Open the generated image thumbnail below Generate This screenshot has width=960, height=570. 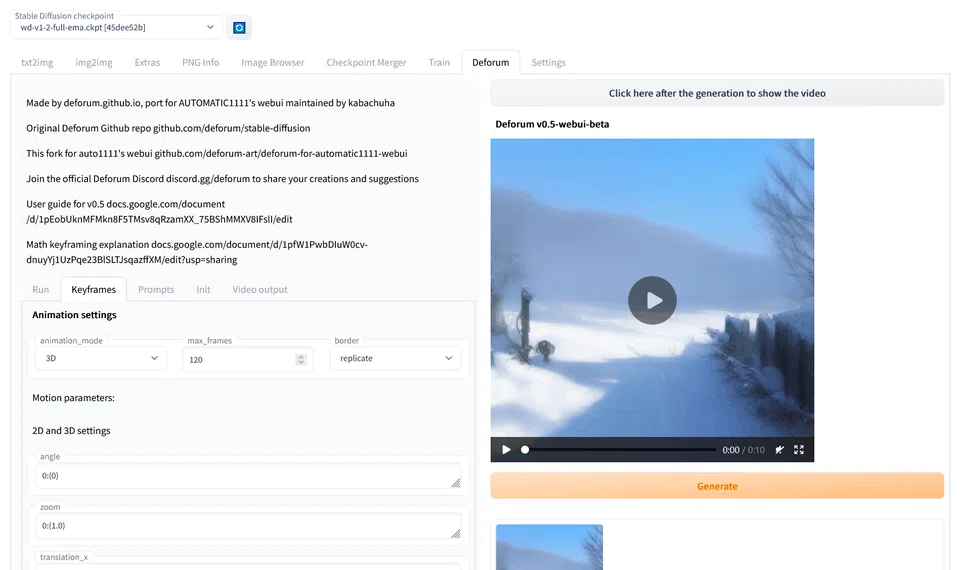(x=549, y=547)
